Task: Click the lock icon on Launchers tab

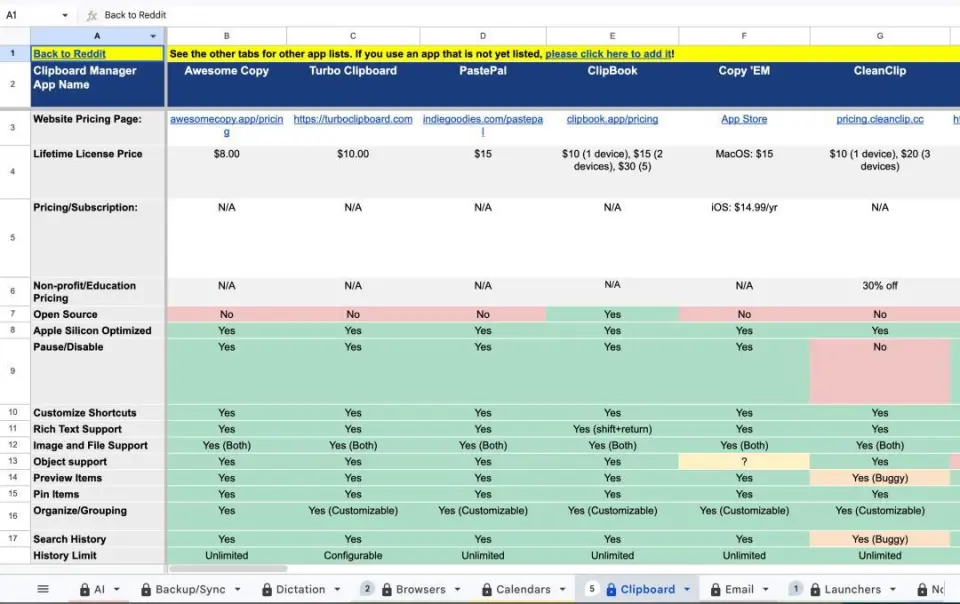Action: pyautogui.click(x=814, y=589)
